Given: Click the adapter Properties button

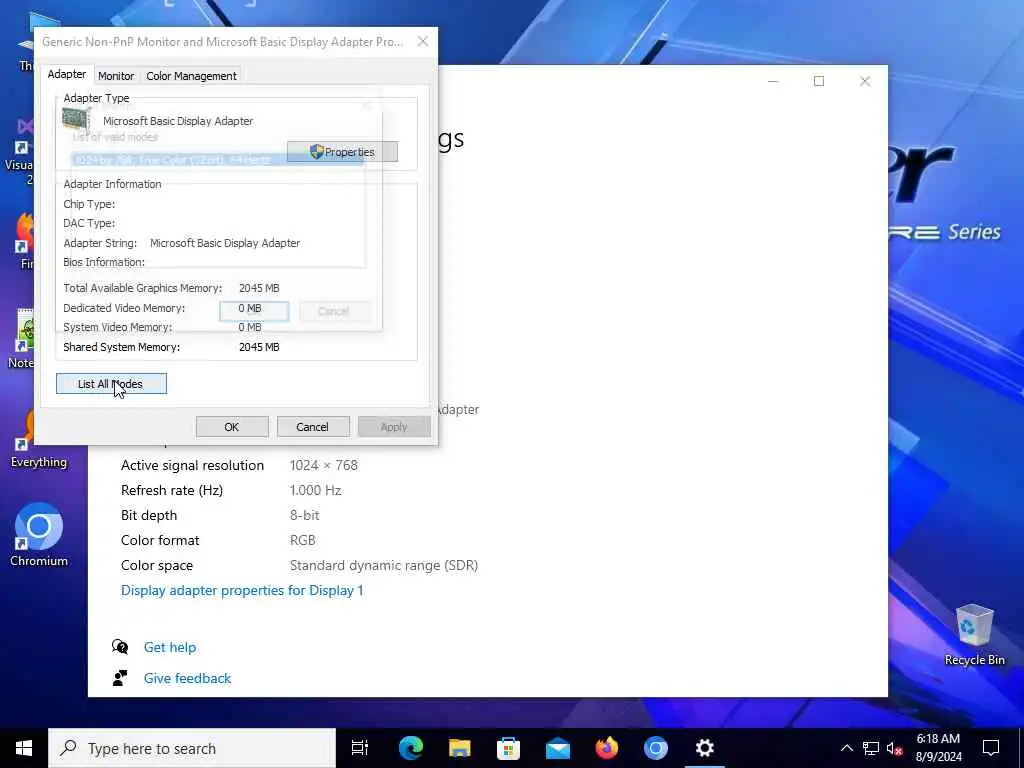Looking at the screenshot, I should tap(342, 152).
